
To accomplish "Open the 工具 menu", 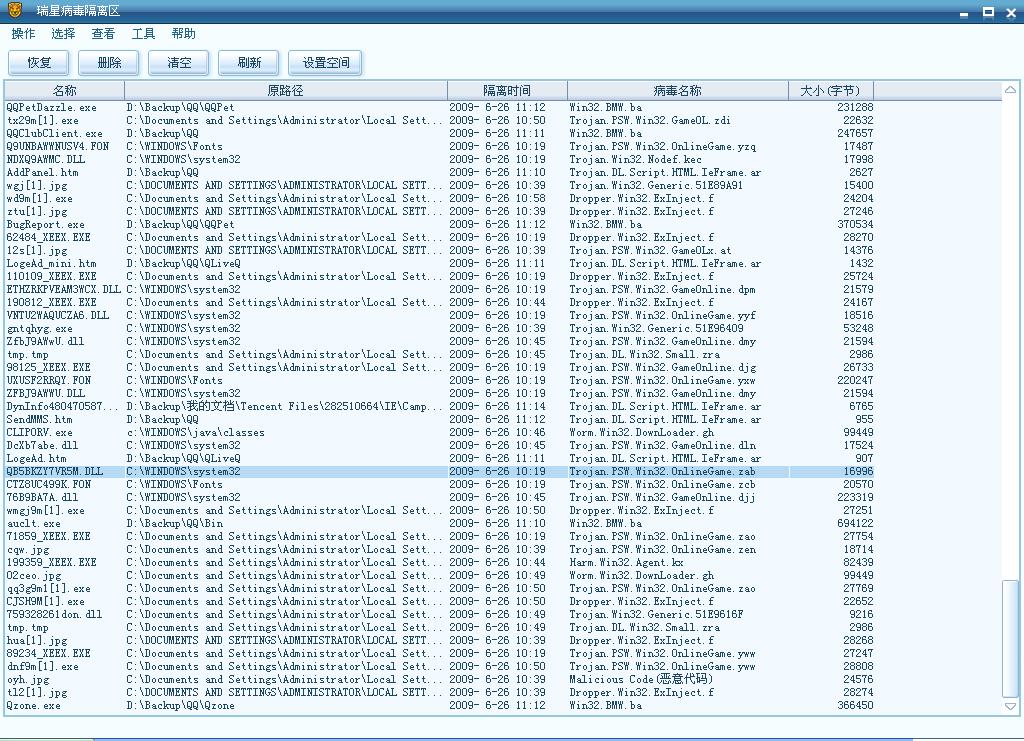I will 143,34.
